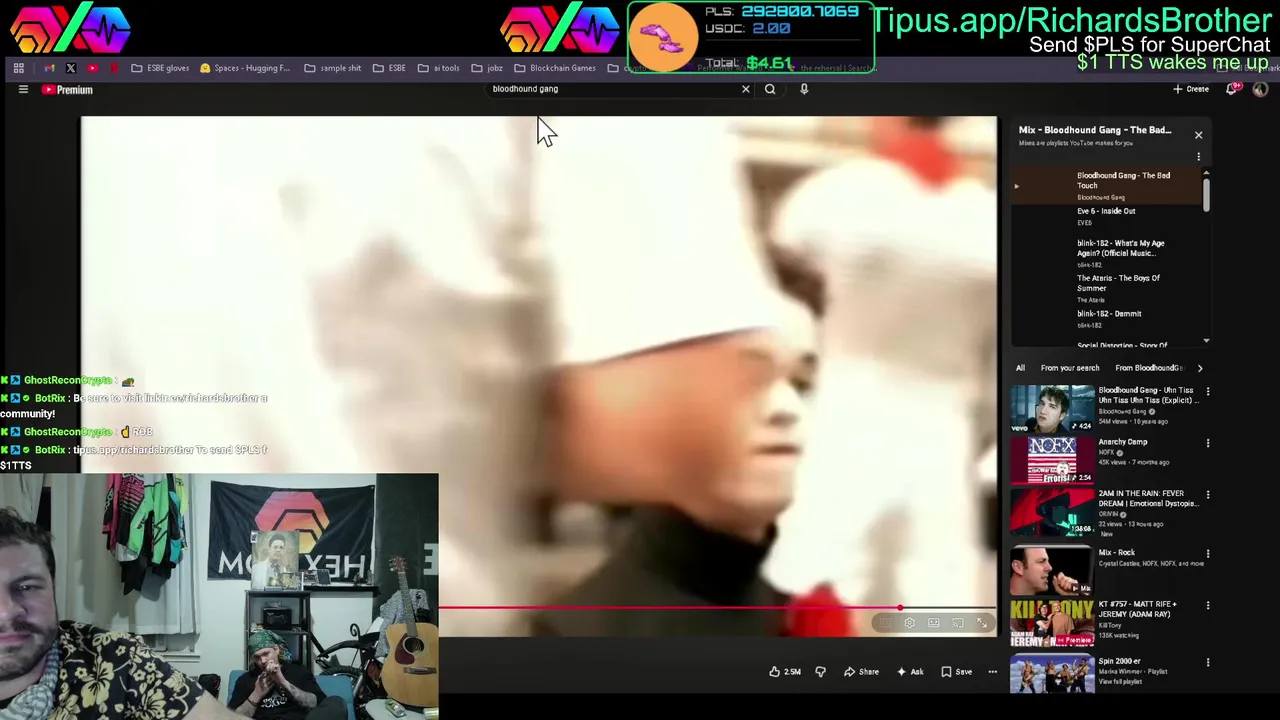1280x720 pixels.
Task: Open the KT #757 Matt Rife Kill Tony video
Action: point(1052,623)
